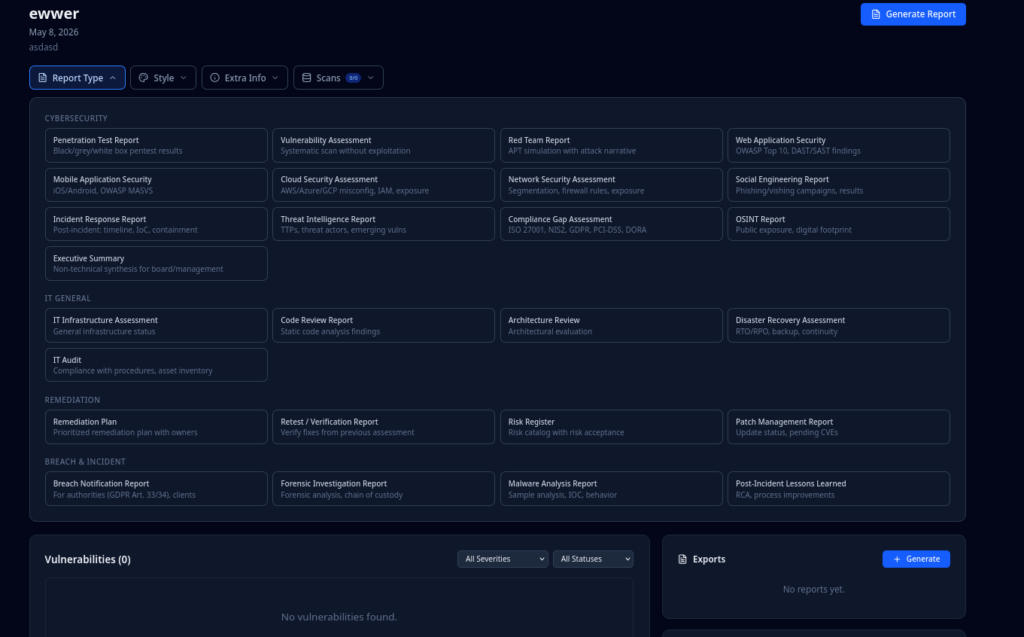Click the database icon on Scans
The image size is (1024, 637).
(x=306, y=78)
